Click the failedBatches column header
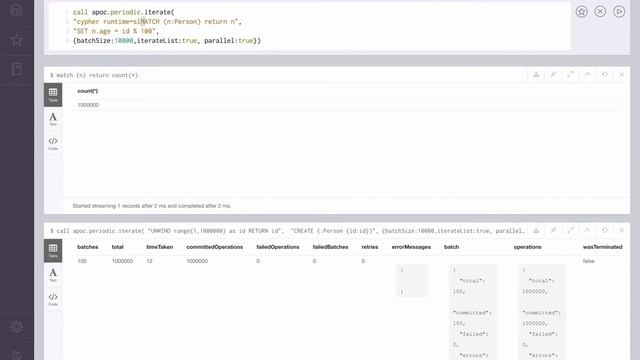This screenshot has width=640, height=360. (330, 247)
